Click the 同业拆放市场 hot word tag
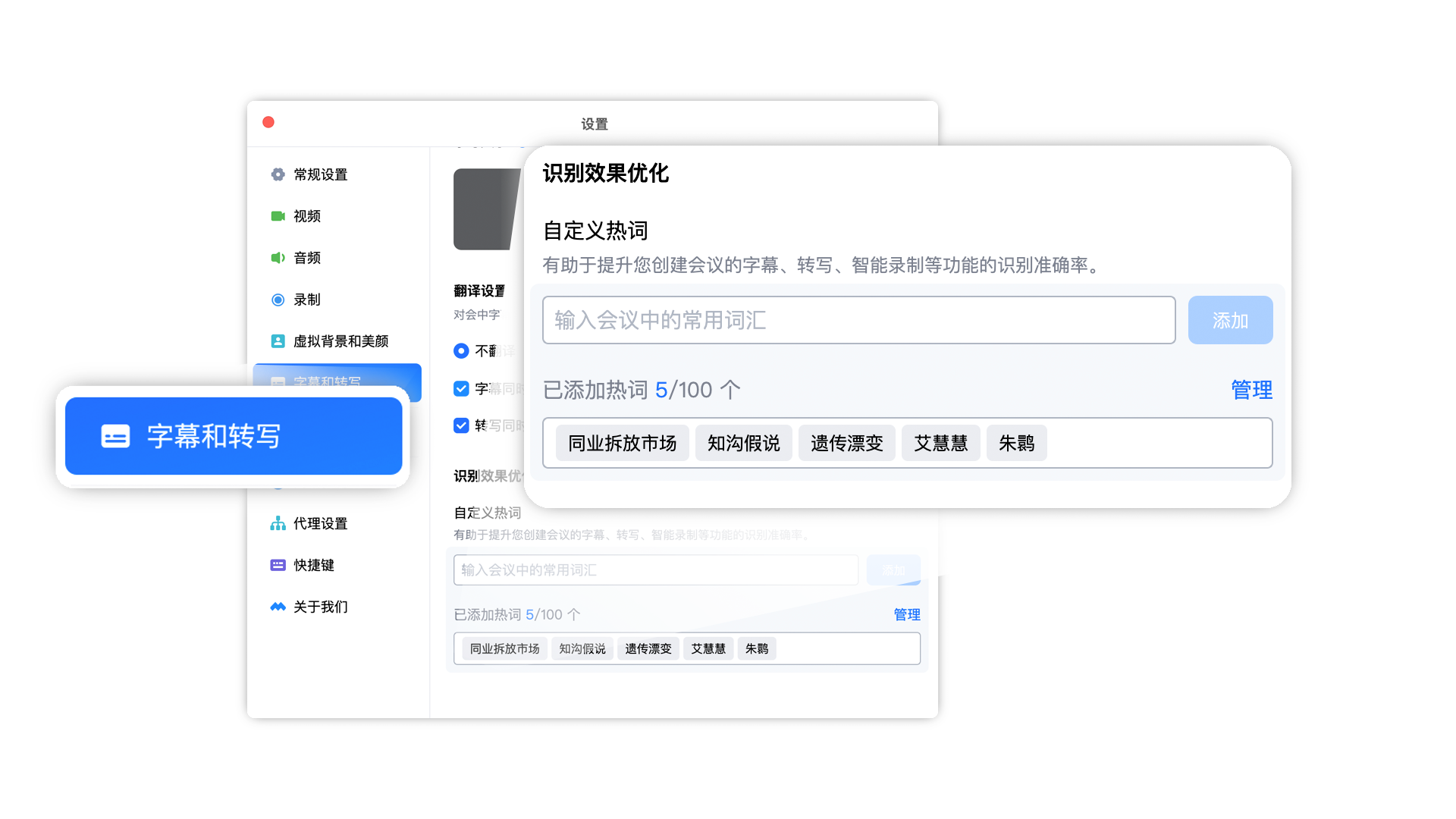This screenshot has height=819, width=1456. (x=622, y=443)
